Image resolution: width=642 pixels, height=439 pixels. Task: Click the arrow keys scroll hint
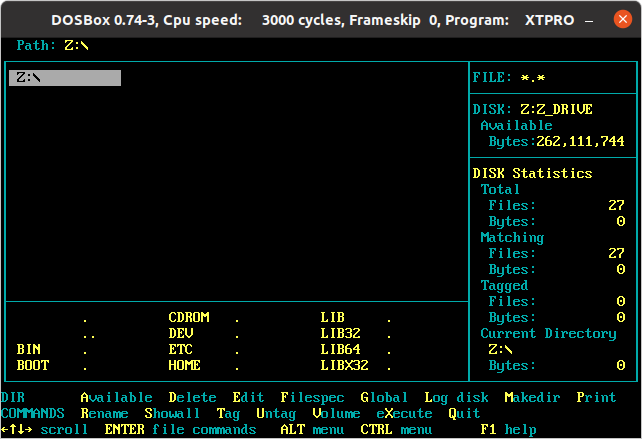[44, 429]
